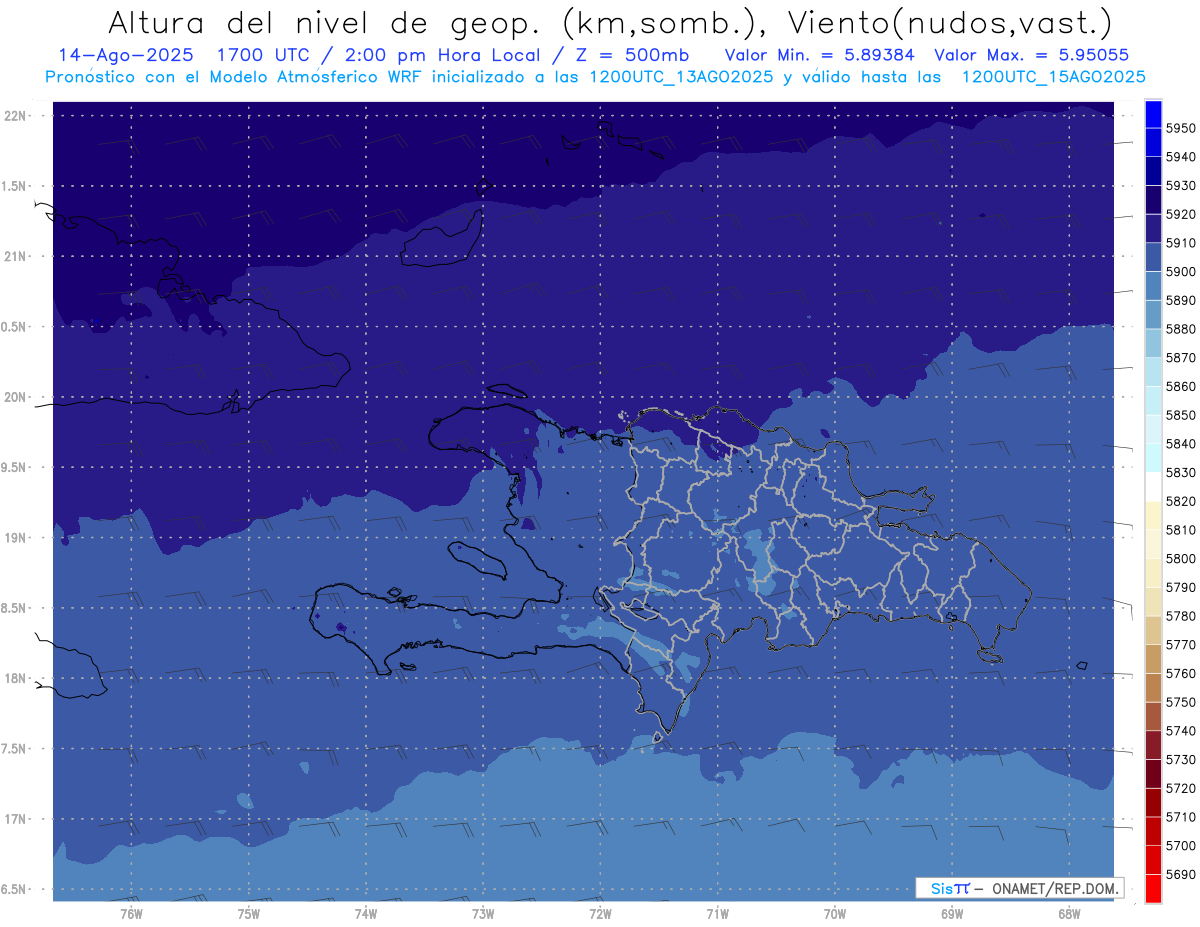The height and width of the screenshot is (927, 1200).
Task: Click the red legend swatch below 5690
Action: 1153,888
